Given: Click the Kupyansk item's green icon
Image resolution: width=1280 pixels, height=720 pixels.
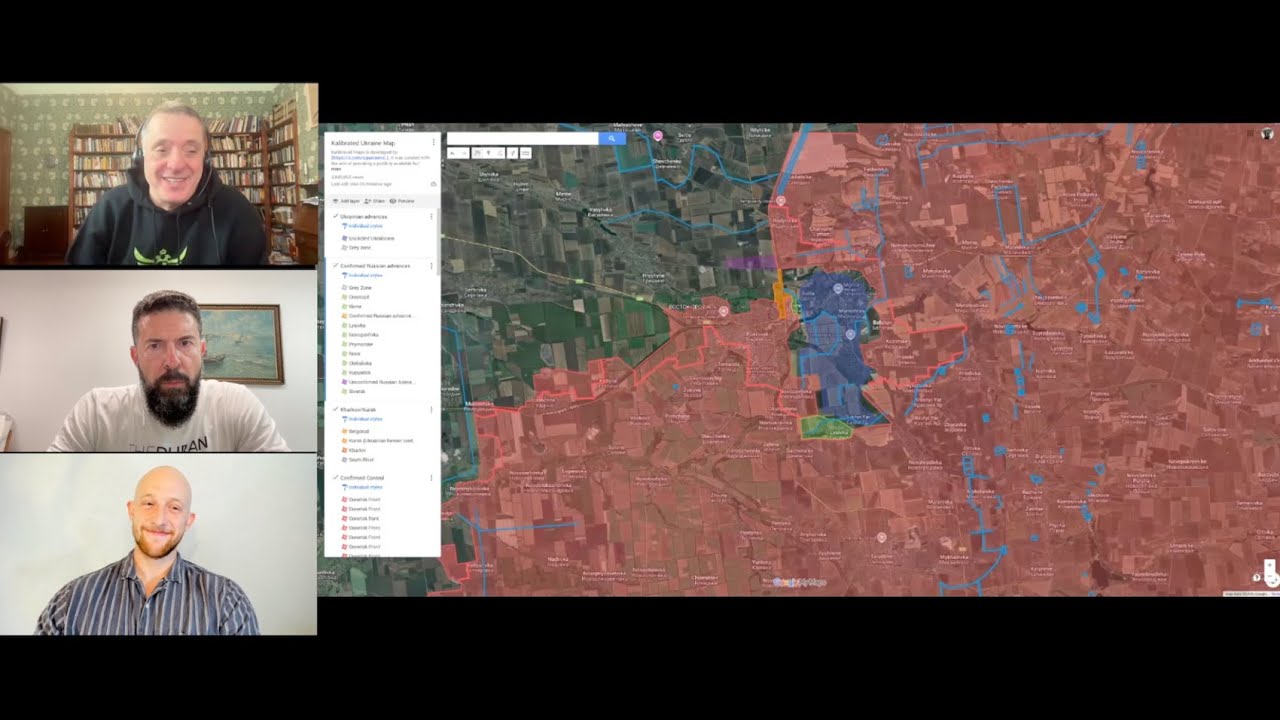Looking at the screenshot, I should 345,372.
